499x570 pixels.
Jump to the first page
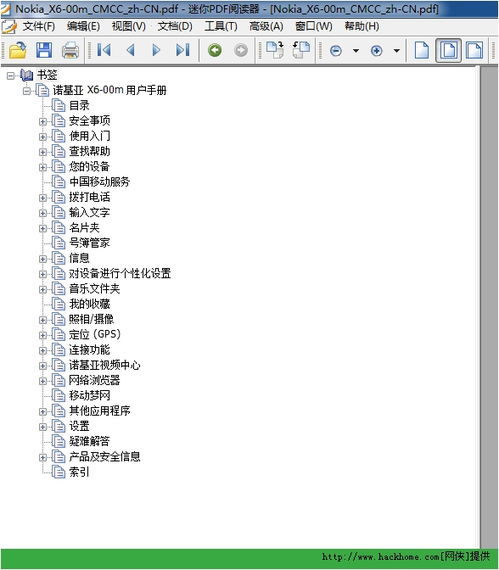click(104, 50)
